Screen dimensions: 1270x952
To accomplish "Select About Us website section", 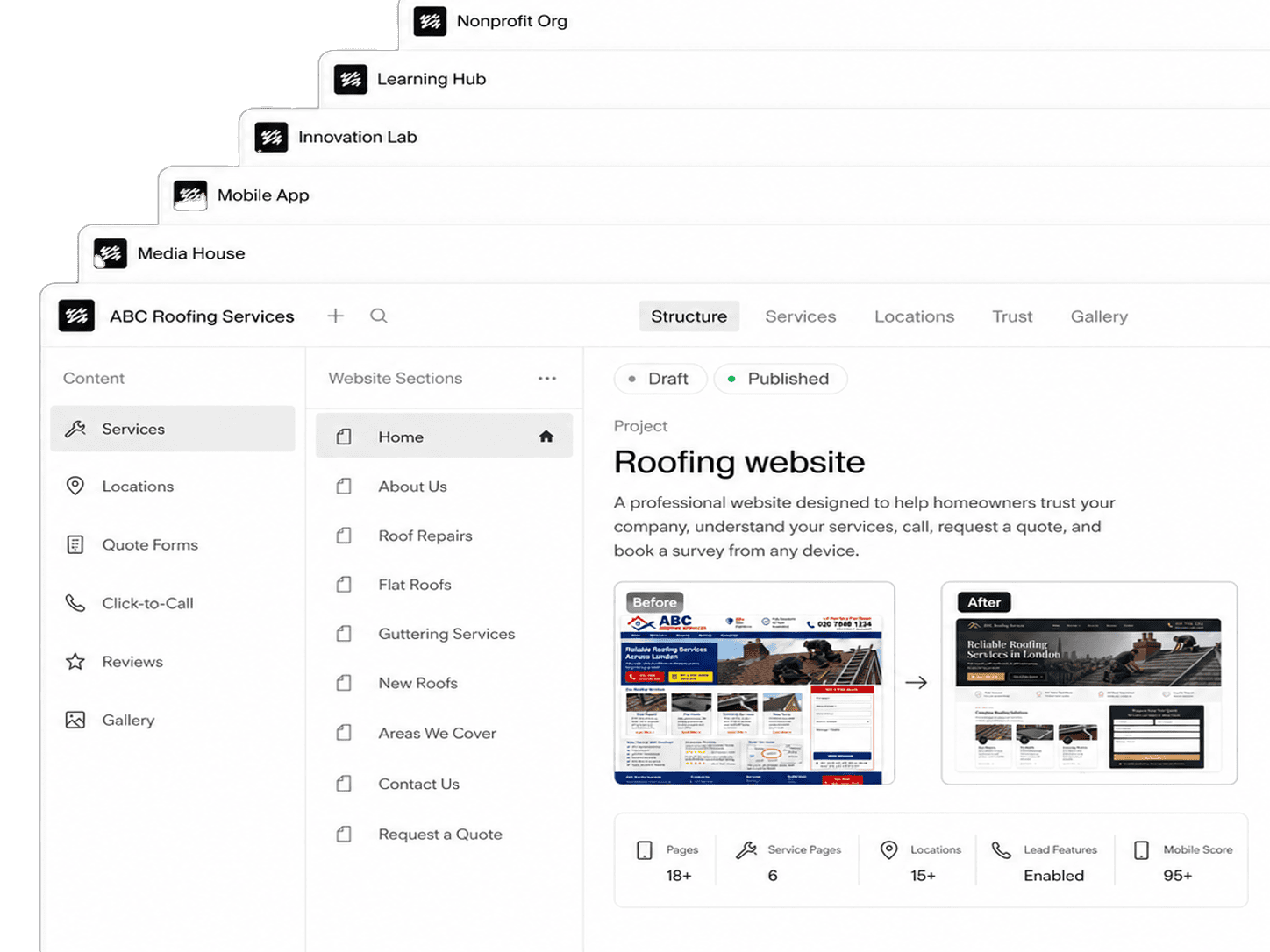I will click(x=444, y=486).
